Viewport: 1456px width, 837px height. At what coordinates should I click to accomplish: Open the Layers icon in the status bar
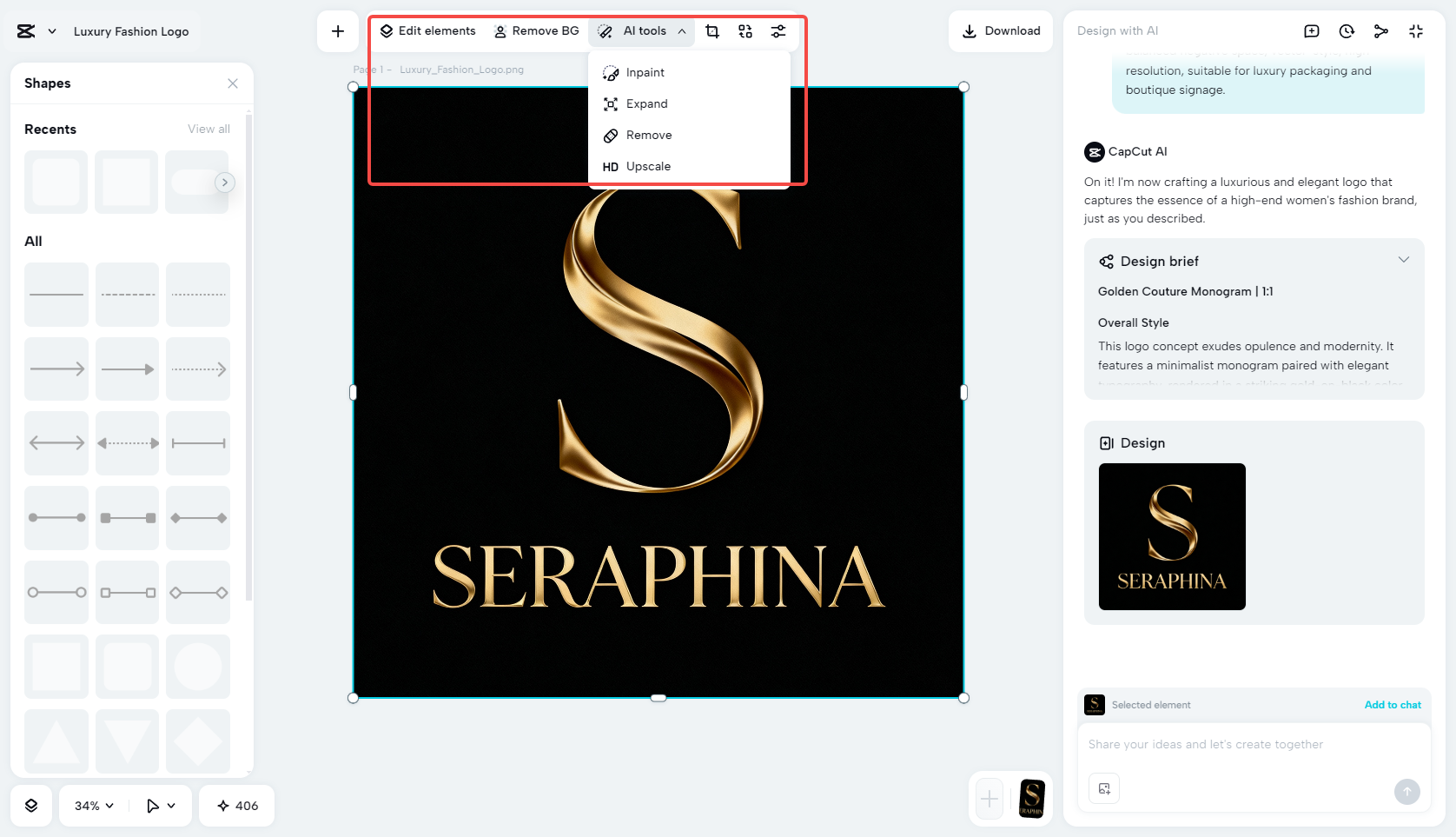point(31,806)
